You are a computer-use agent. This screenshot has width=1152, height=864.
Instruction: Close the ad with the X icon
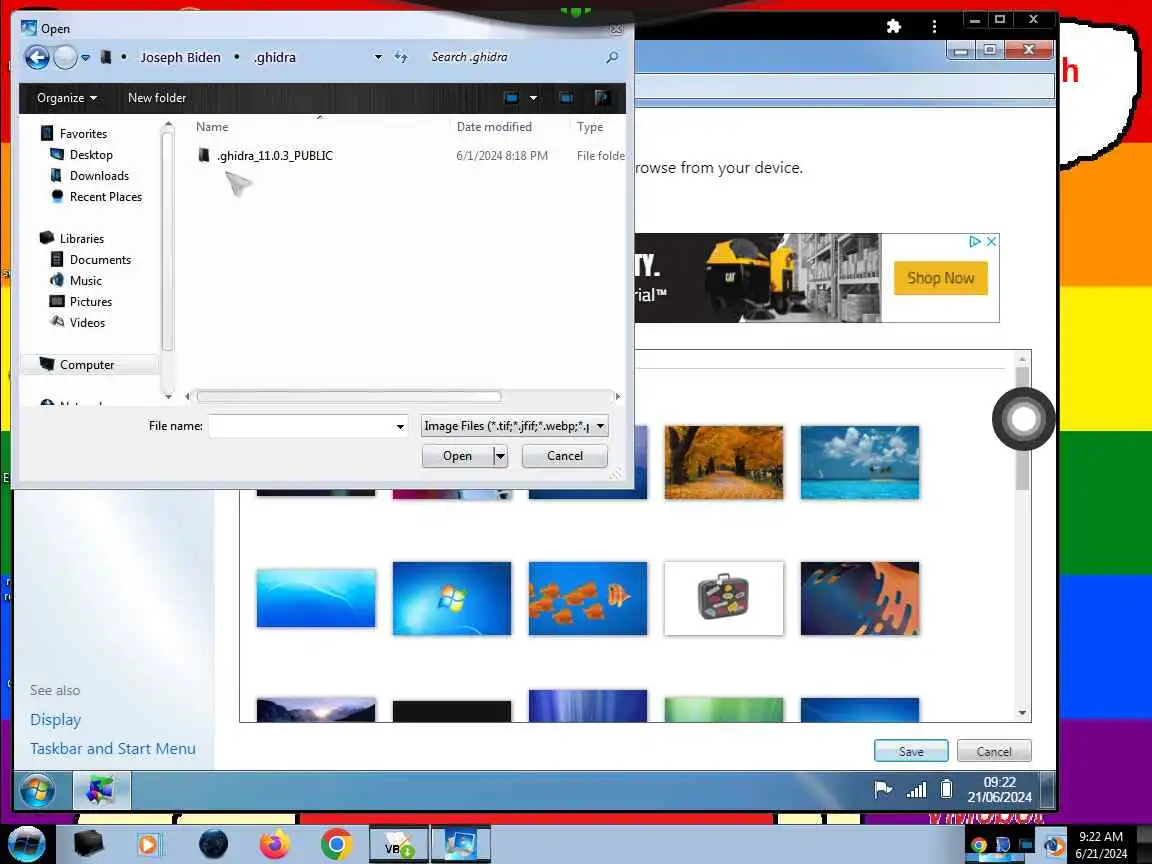pos(991,241)
